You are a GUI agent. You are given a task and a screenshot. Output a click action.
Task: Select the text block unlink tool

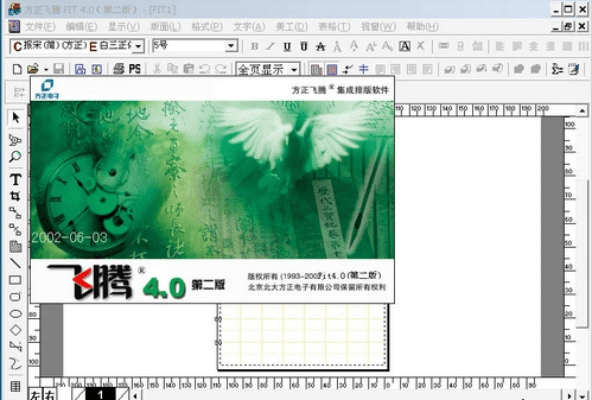15,229
